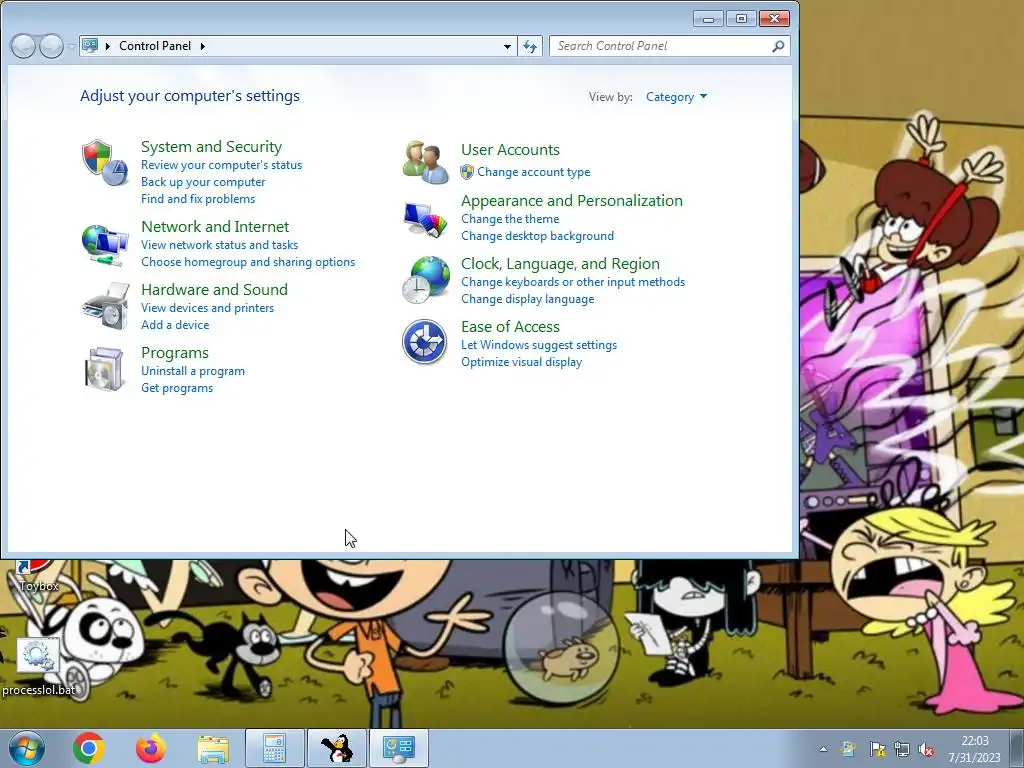Image resolution: width=1024 pixels, height=768 pixels.
Task: Open the processlol.bat desktop file
Action: coord(39,667)
